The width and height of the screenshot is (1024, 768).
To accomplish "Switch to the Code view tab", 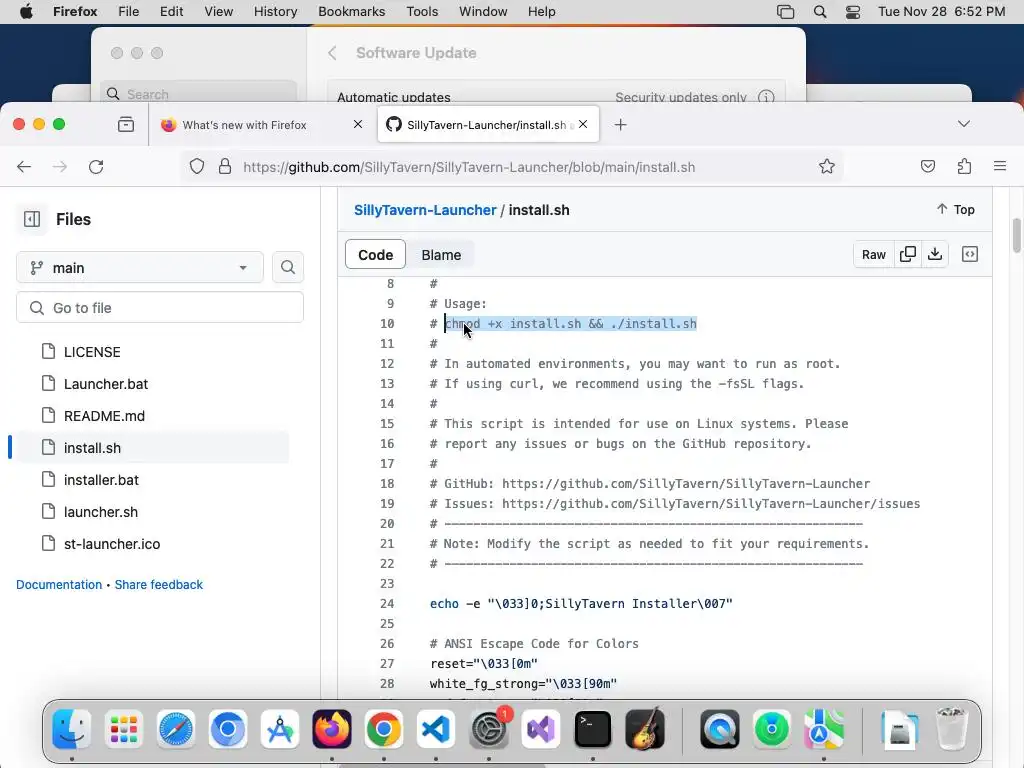I will [376, 255].
